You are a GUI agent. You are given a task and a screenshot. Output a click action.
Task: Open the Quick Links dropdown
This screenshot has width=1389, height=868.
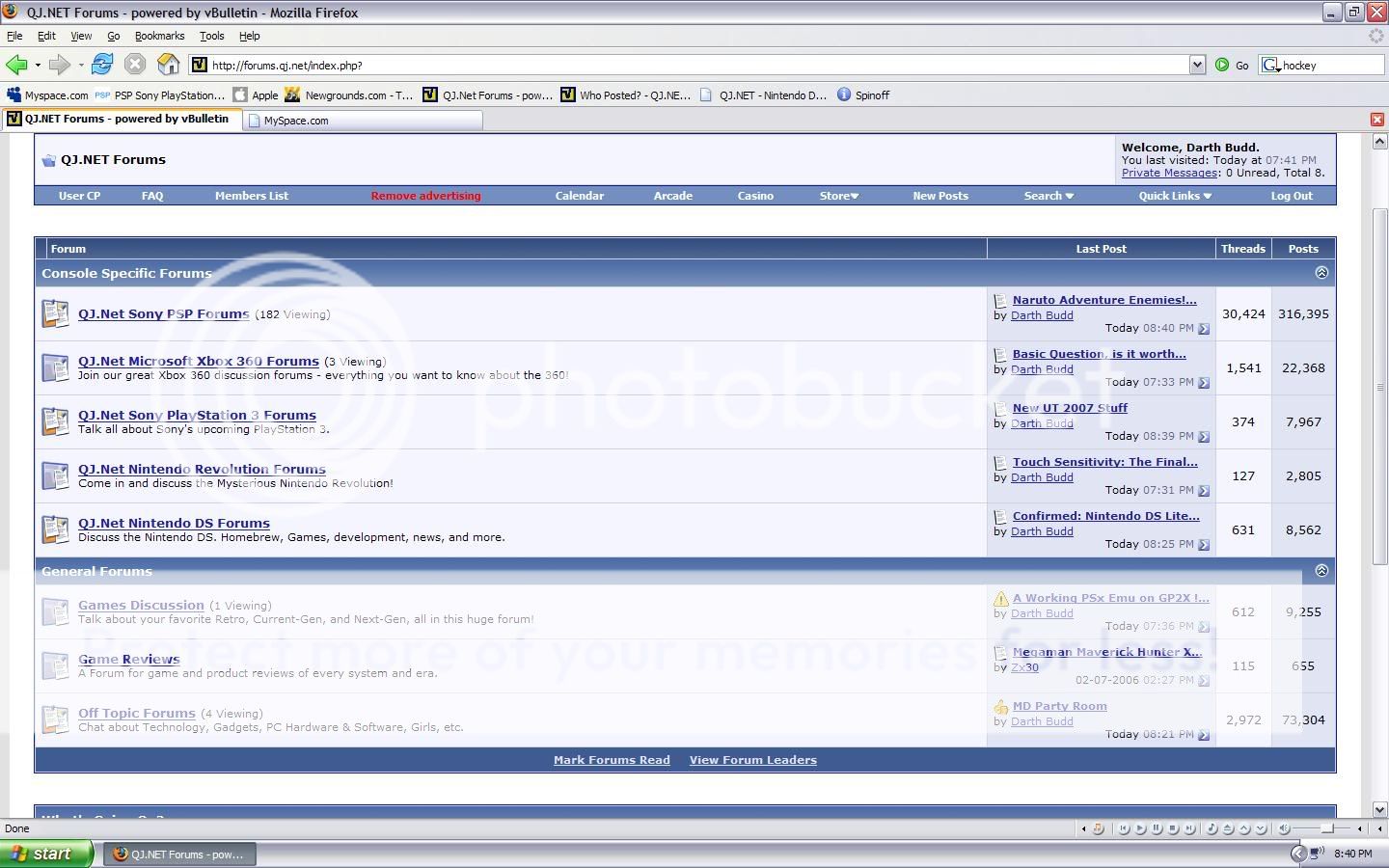click(1174, 196)
